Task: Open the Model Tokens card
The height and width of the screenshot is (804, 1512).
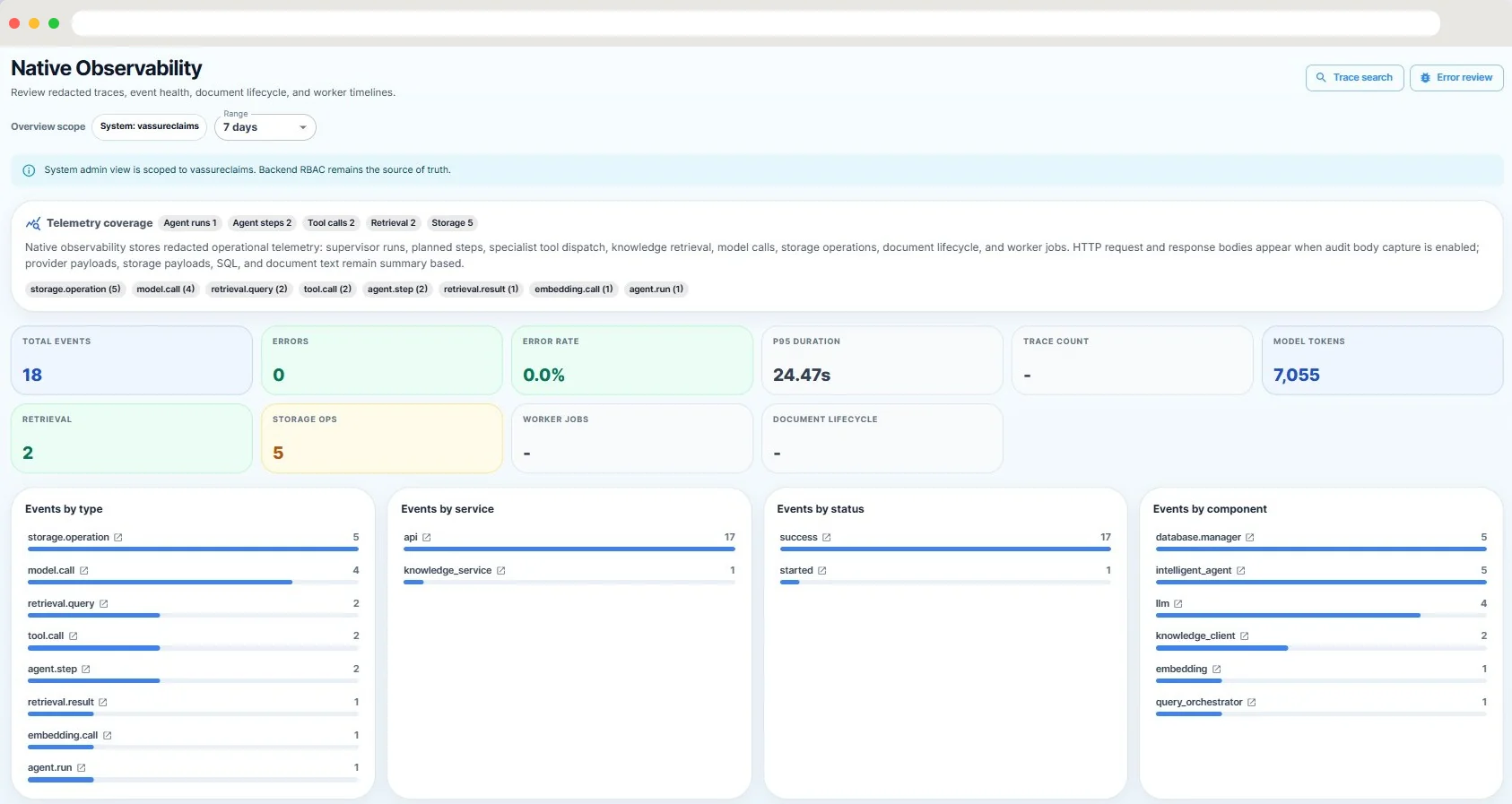Action: click(1383, 360)
